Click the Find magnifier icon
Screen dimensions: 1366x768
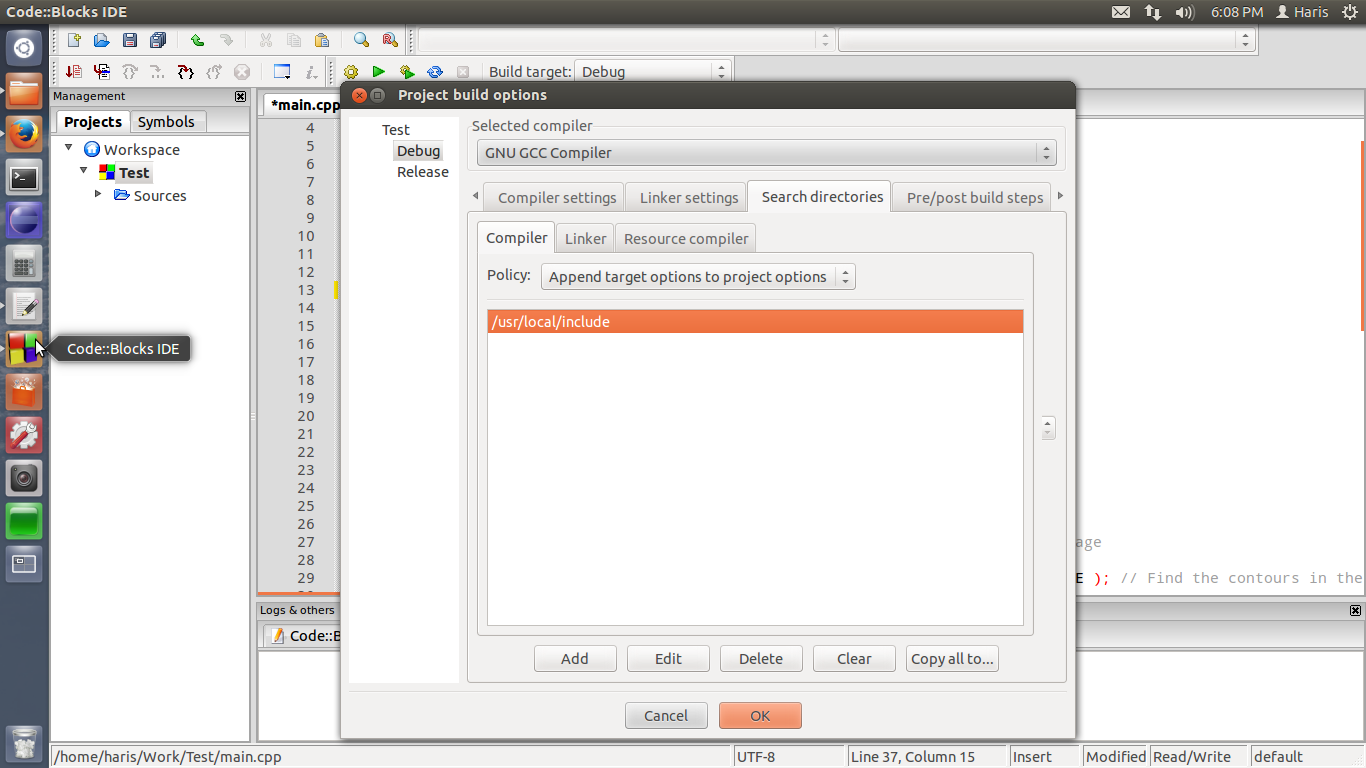coord(361,40)
